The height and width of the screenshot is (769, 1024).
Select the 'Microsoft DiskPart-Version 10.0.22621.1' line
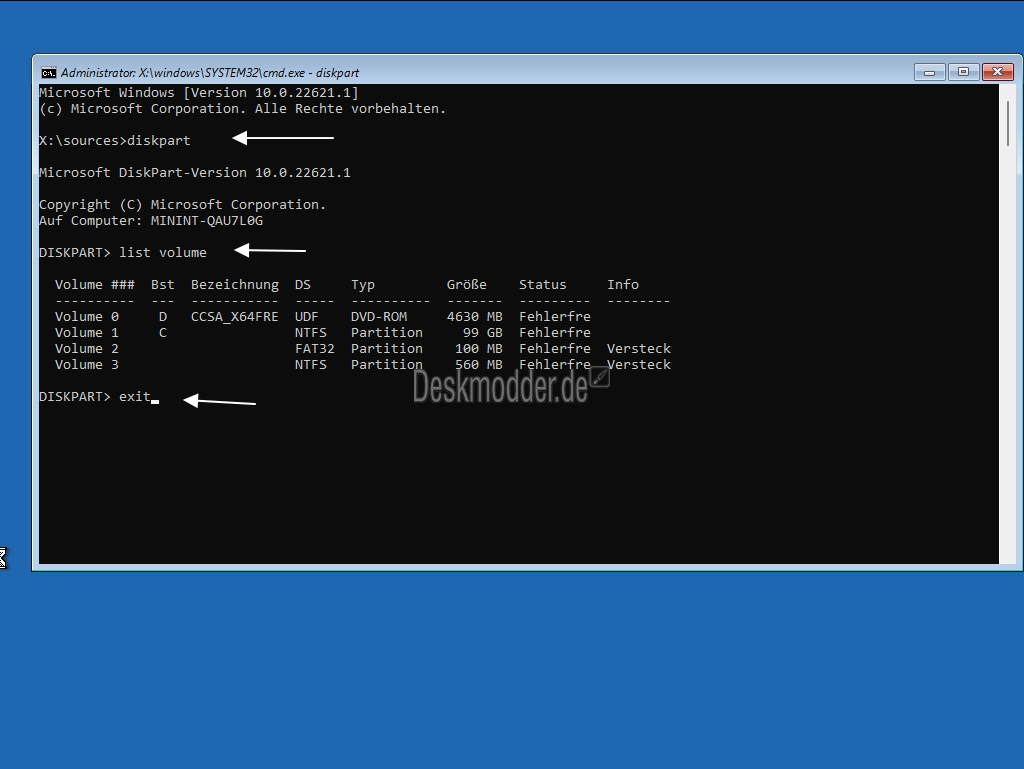[195, 172]
